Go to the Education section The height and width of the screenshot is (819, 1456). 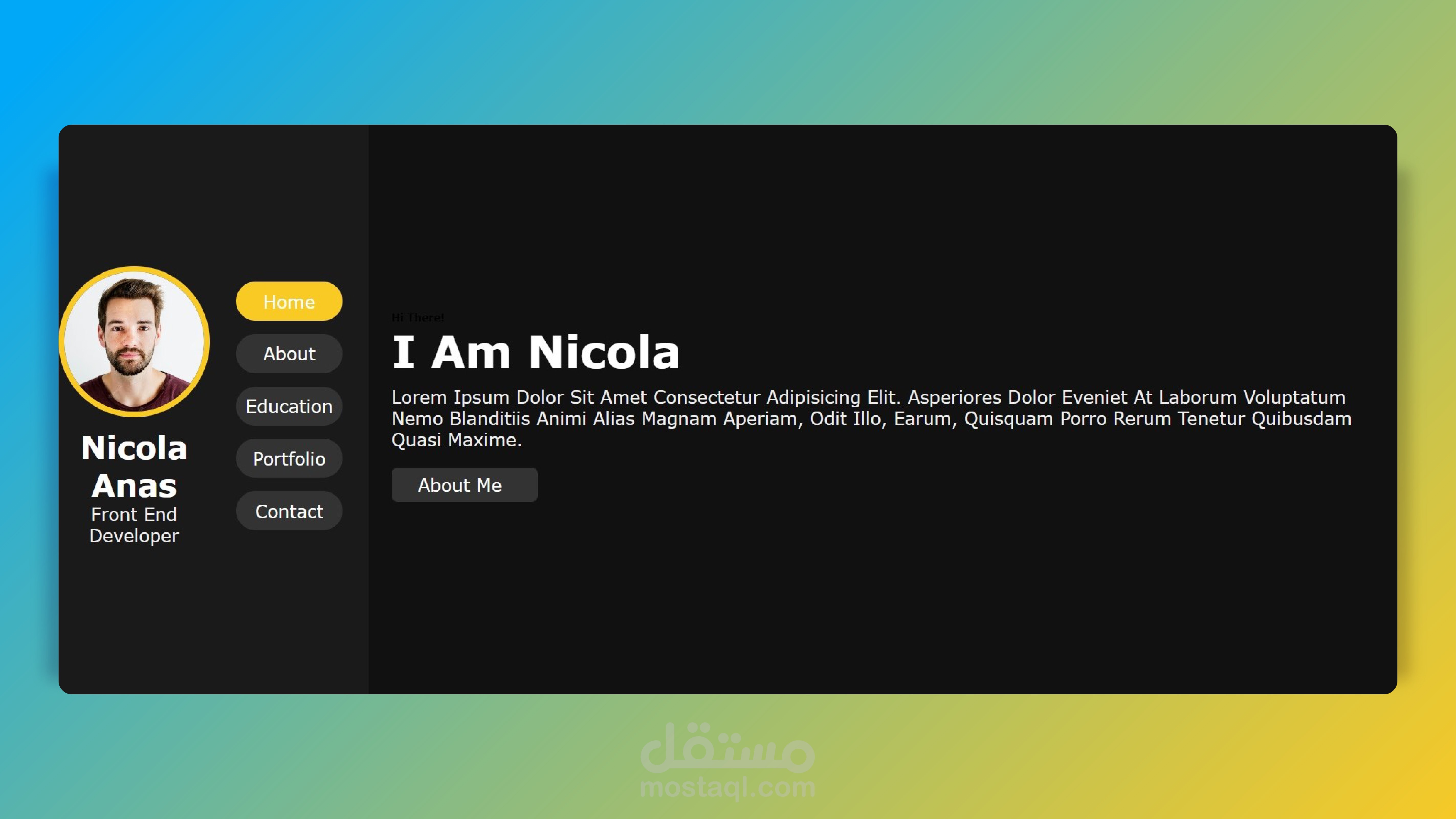[289, 406]
